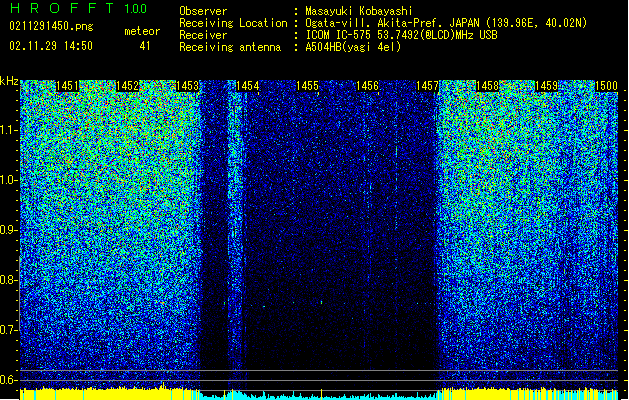Click the 0.9 kHz axis label
This screenshot has width=629, height=400.
point(8,230)
